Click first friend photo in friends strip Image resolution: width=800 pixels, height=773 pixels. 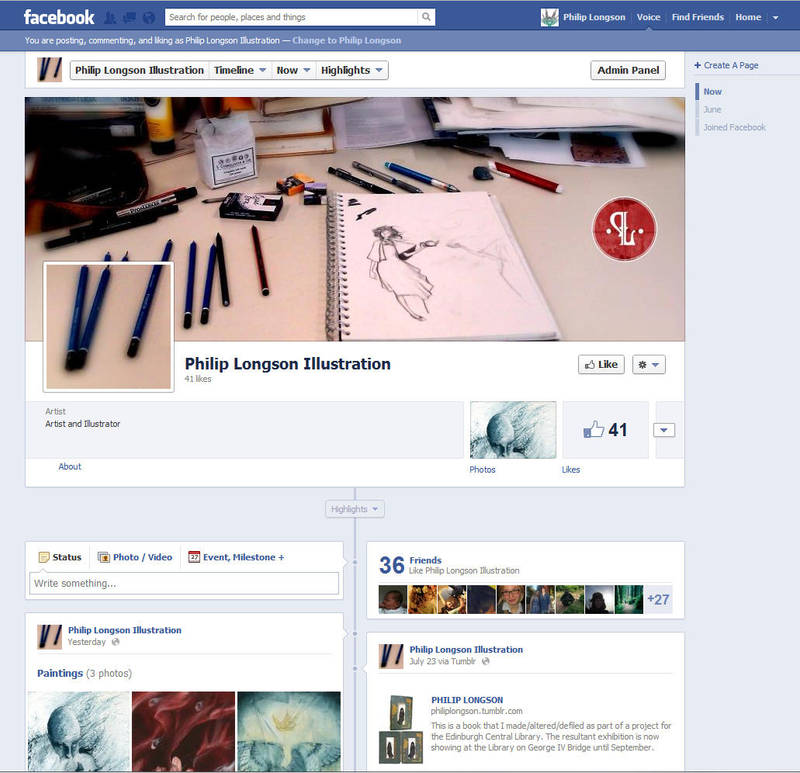393,600
